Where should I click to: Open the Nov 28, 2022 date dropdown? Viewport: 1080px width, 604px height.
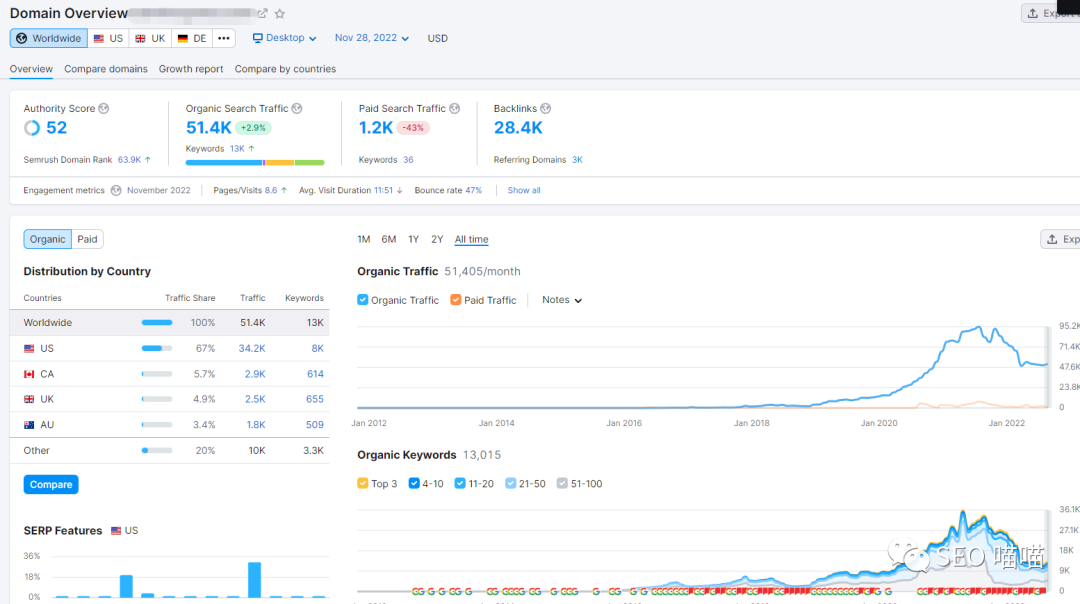pos(372,38)
